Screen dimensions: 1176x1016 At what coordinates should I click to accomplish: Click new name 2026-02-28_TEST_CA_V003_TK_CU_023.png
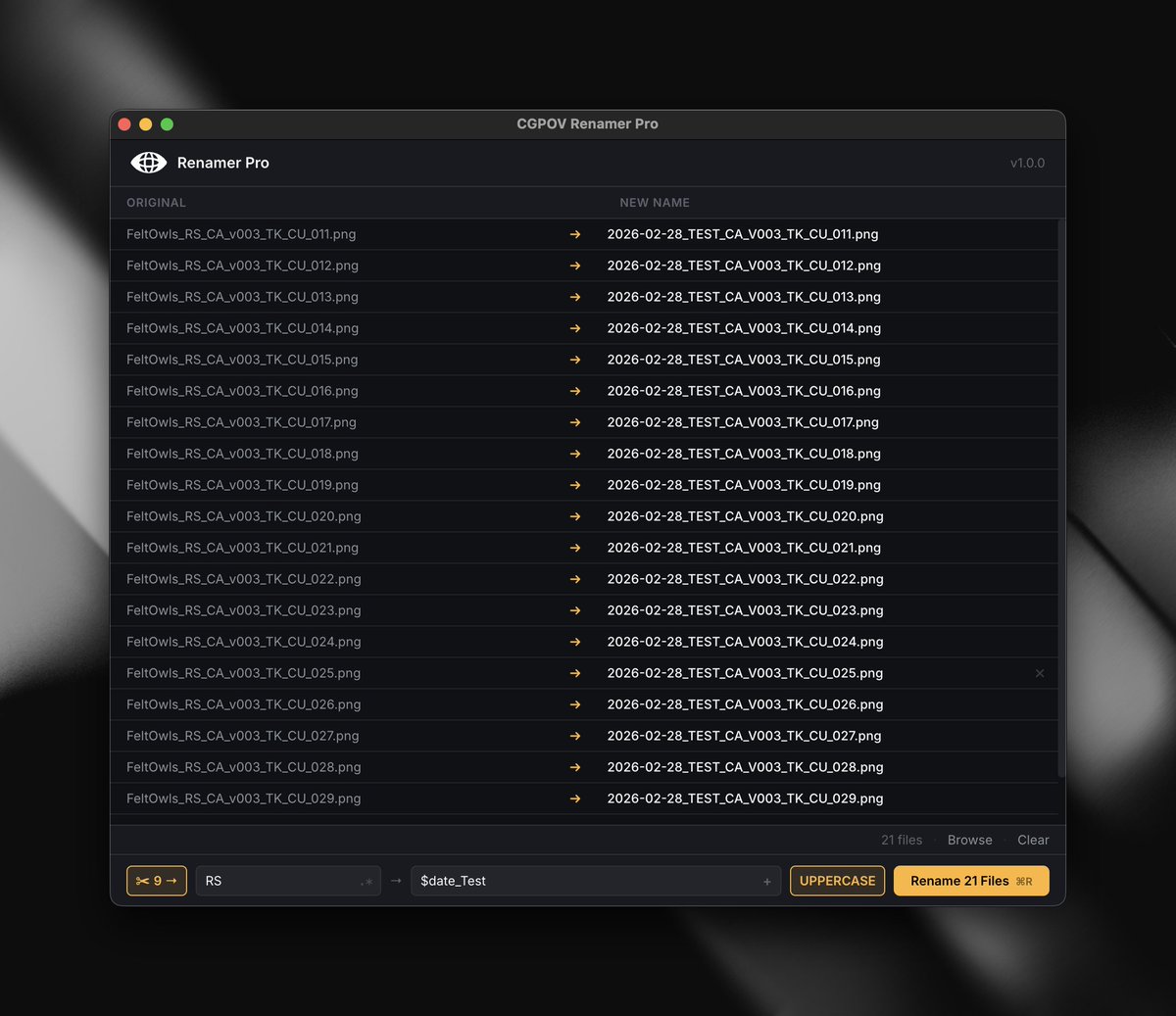click(745, 610)
